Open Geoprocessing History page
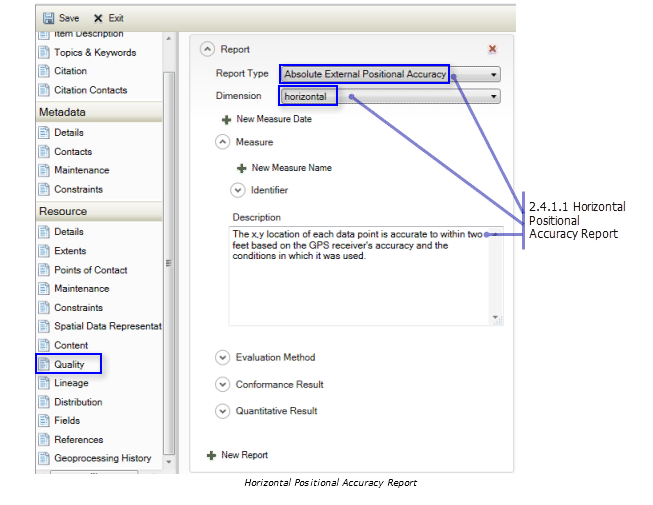This screenshot has width=653, height=505. (102, 458)
